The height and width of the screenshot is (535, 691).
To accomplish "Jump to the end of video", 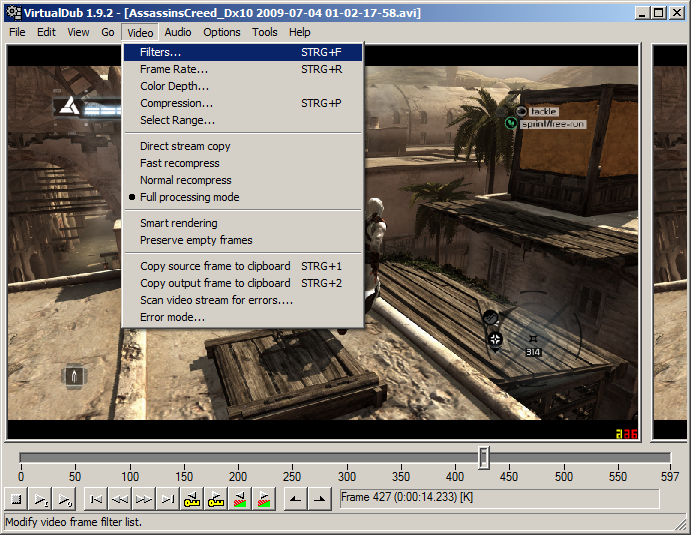I will pos(168,499).
